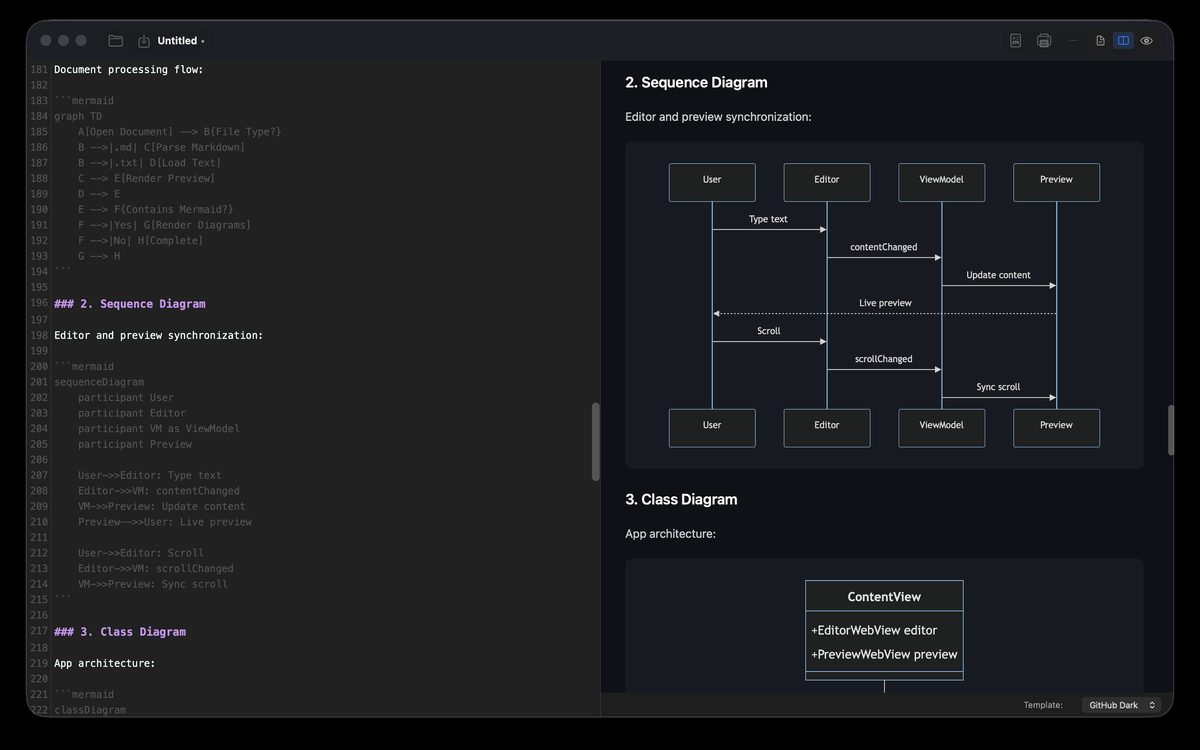Click the top Preview participant box
This screenshot has height=750, width=1200.
click(x=1056, y=182)
